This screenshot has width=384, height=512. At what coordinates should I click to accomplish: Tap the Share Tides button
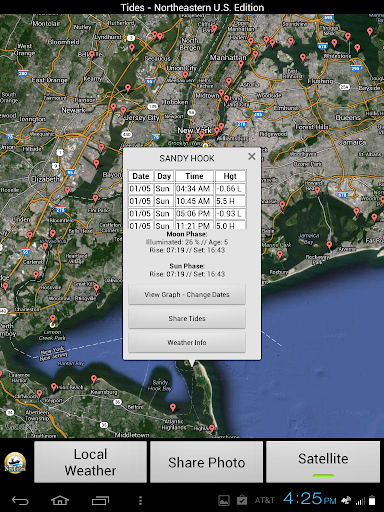click(x=187, y=318)
